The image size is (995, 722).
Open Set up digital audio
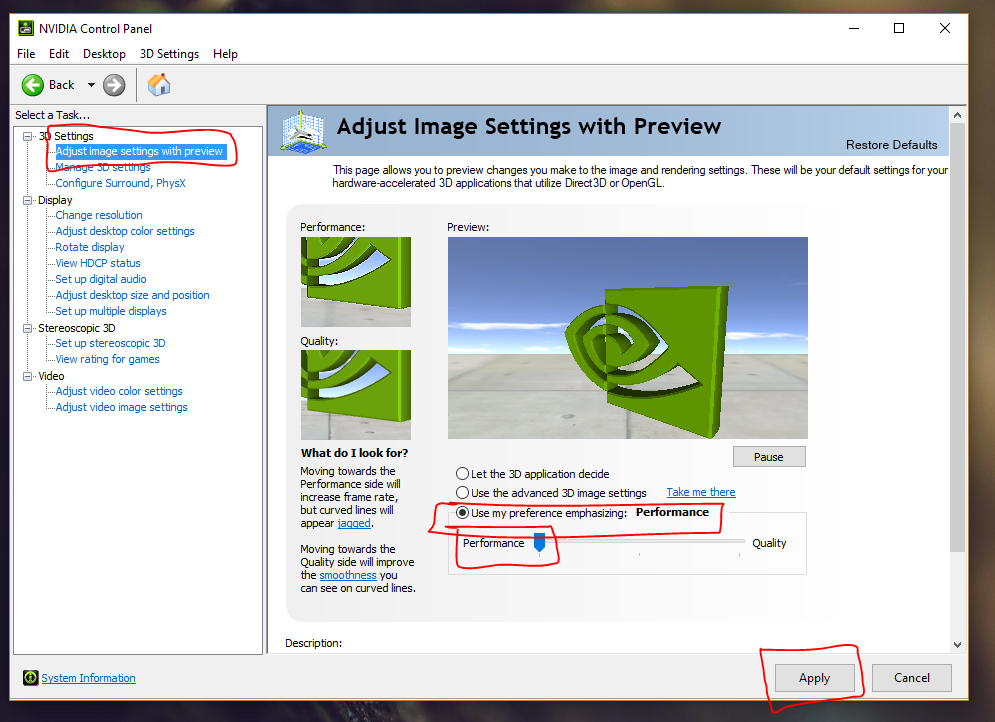101,279
